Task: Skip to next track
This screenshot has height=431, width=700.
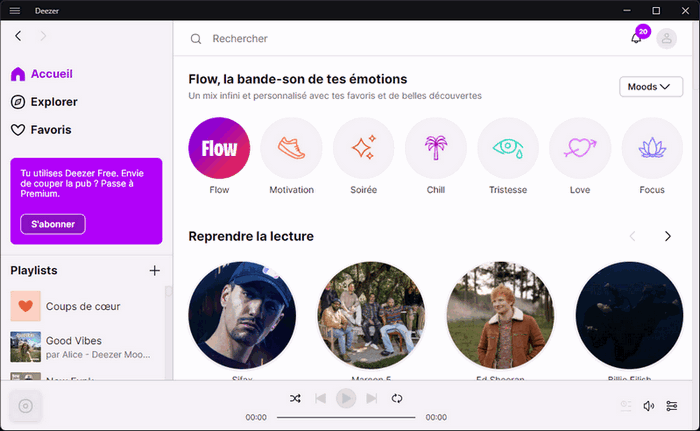Action: (371, 398)
